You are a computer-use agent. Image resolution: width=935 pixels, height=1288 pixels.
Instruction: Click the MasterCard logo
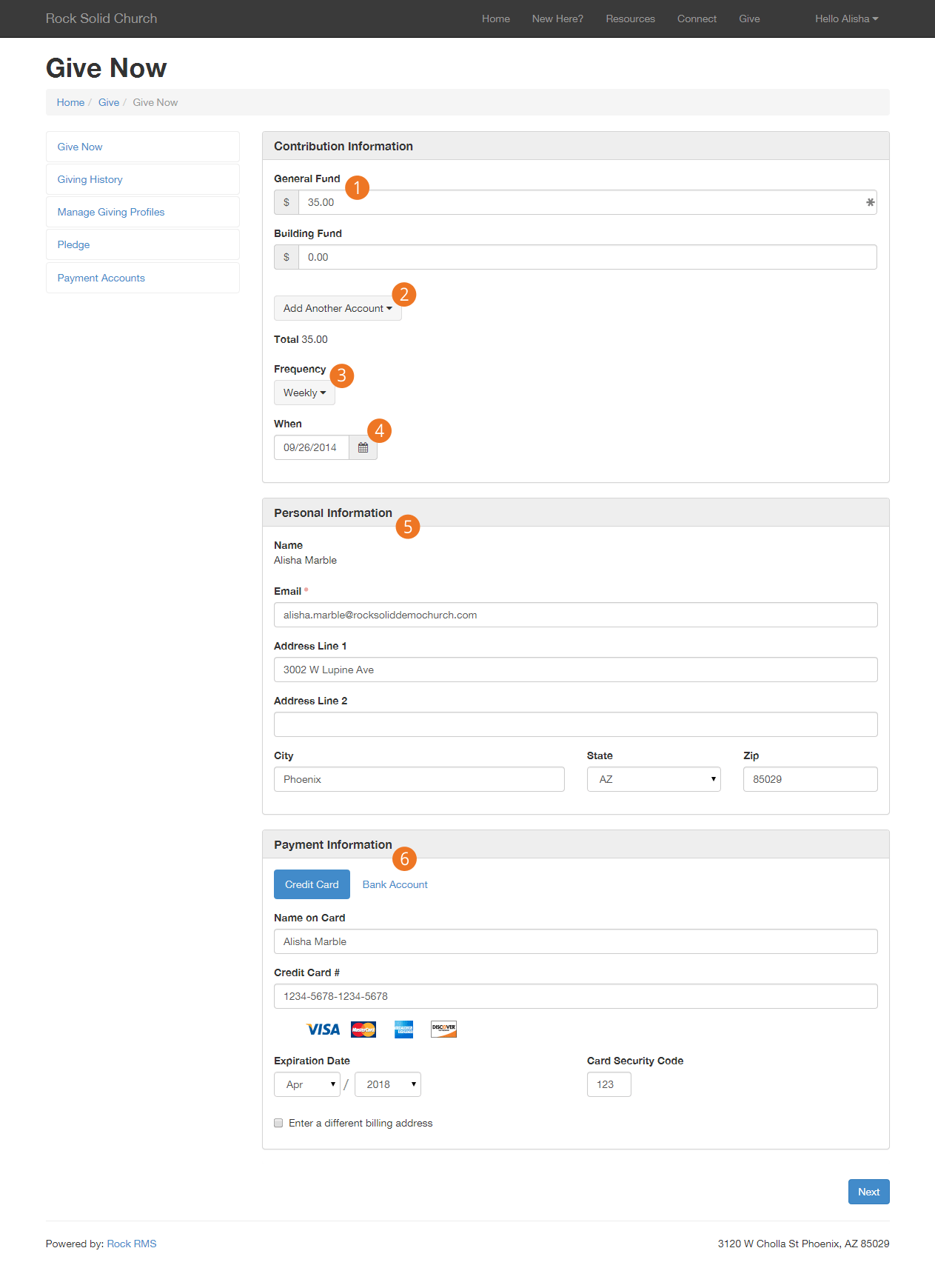363,1030
